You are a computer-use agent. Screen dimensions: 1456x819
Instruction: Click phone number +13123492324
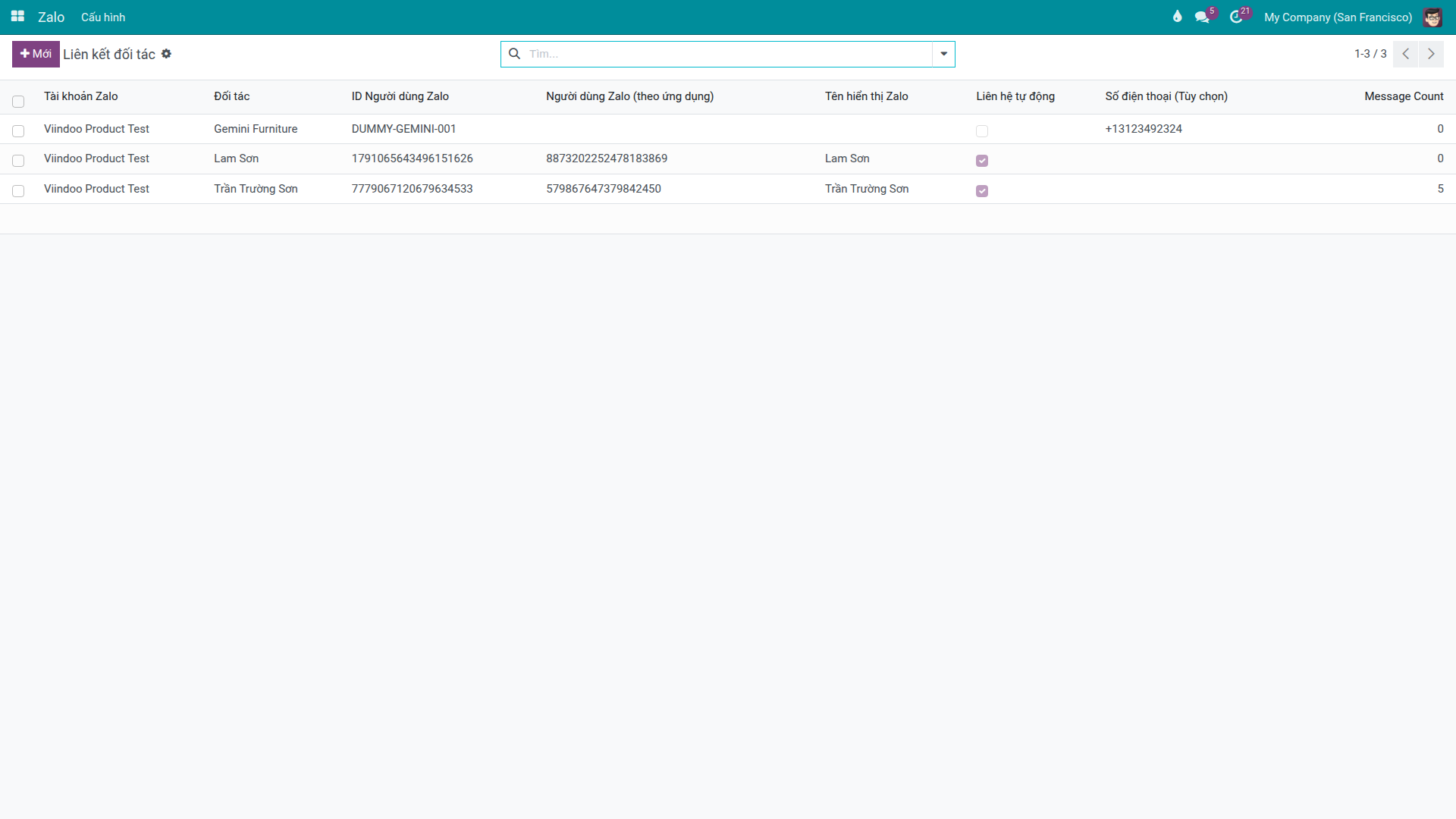click(x=1144, y=129)
